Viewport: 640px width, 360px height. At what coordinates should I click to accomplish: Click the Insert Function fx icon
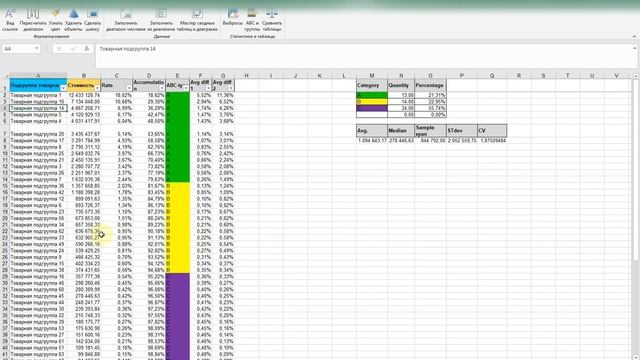point(87,49)
